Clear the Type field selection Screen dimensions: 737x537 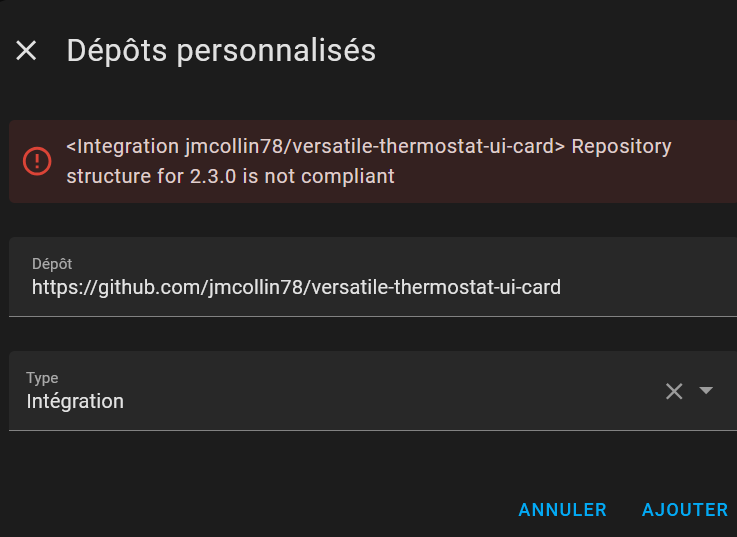point(674,391)
